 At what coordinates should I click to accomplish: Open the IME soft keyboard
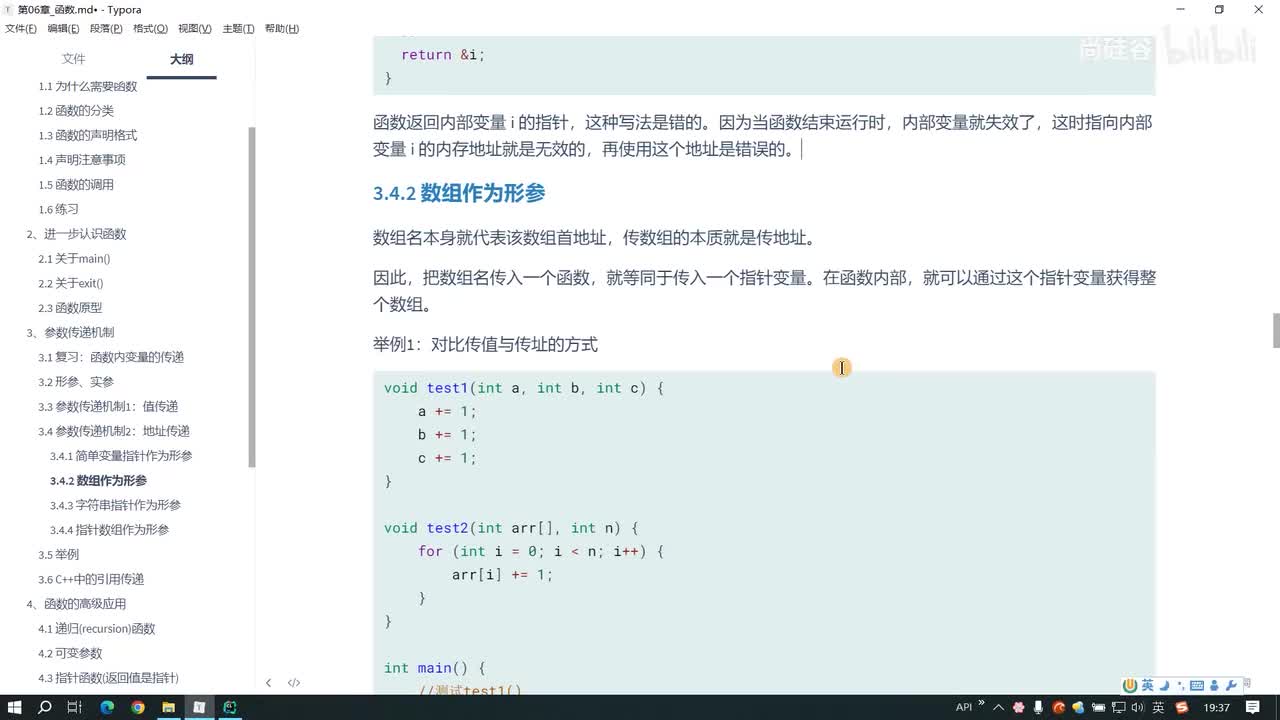coord(1197,685)
